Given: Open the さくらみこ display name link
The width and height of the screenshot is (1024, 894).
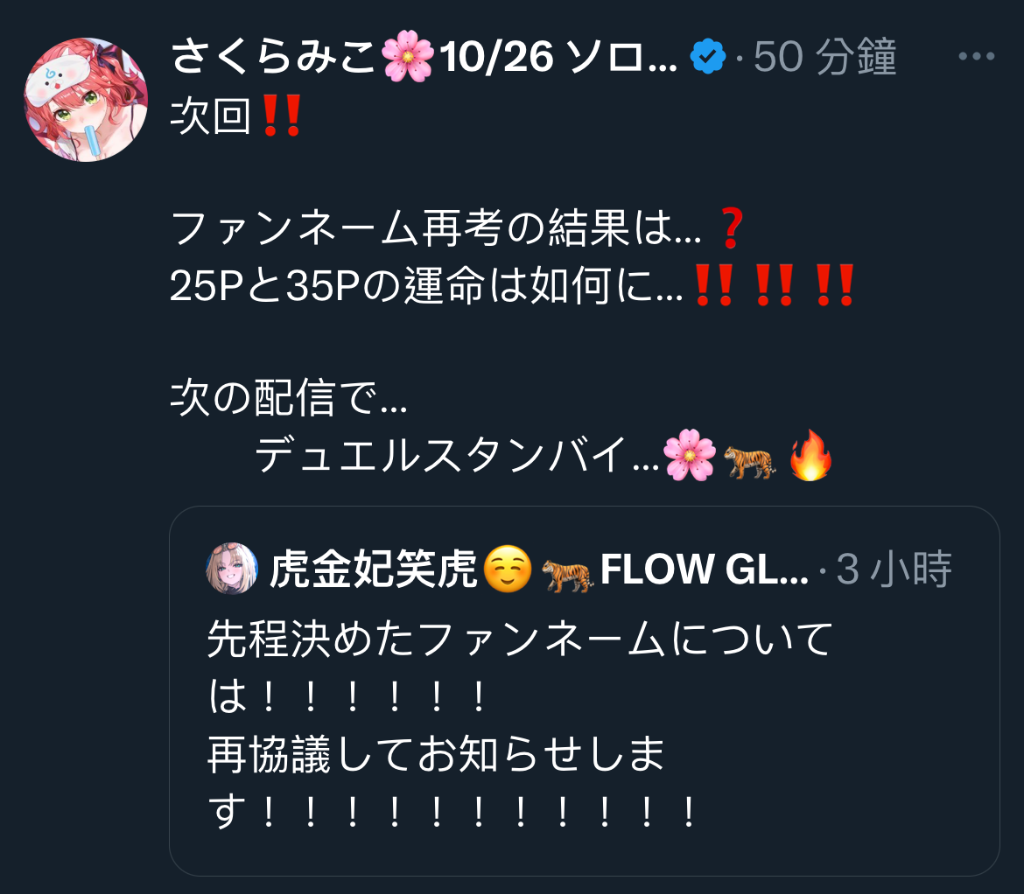Looking at the screenshot, I should click(274, 56).
